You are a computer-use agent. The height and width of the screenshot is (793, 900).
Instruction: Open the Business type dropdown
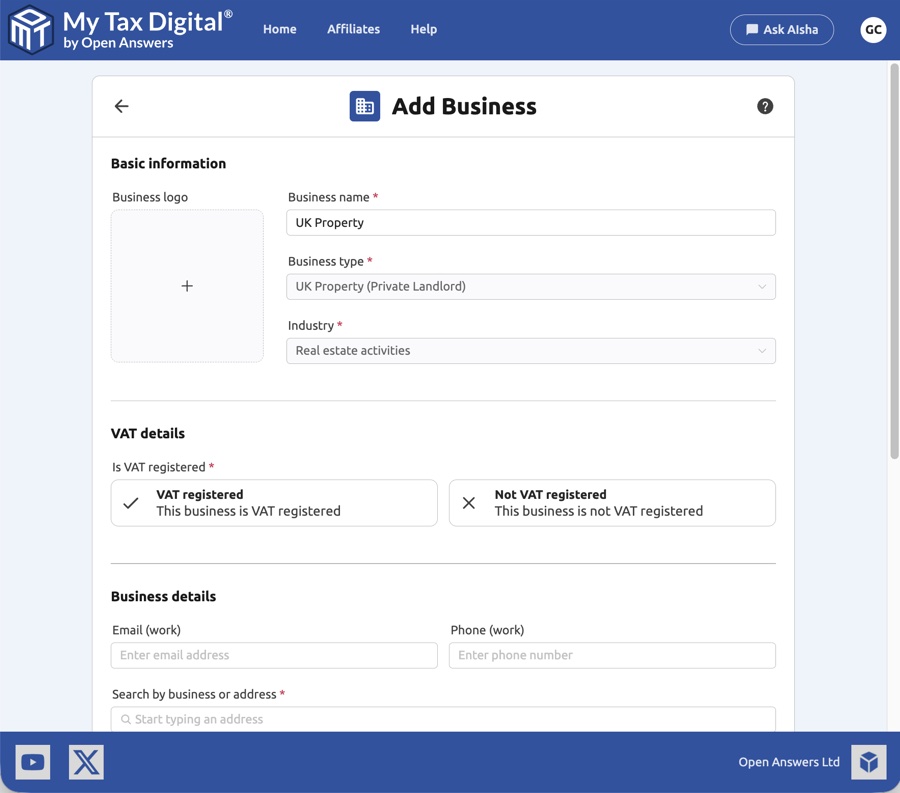(531, 286)
